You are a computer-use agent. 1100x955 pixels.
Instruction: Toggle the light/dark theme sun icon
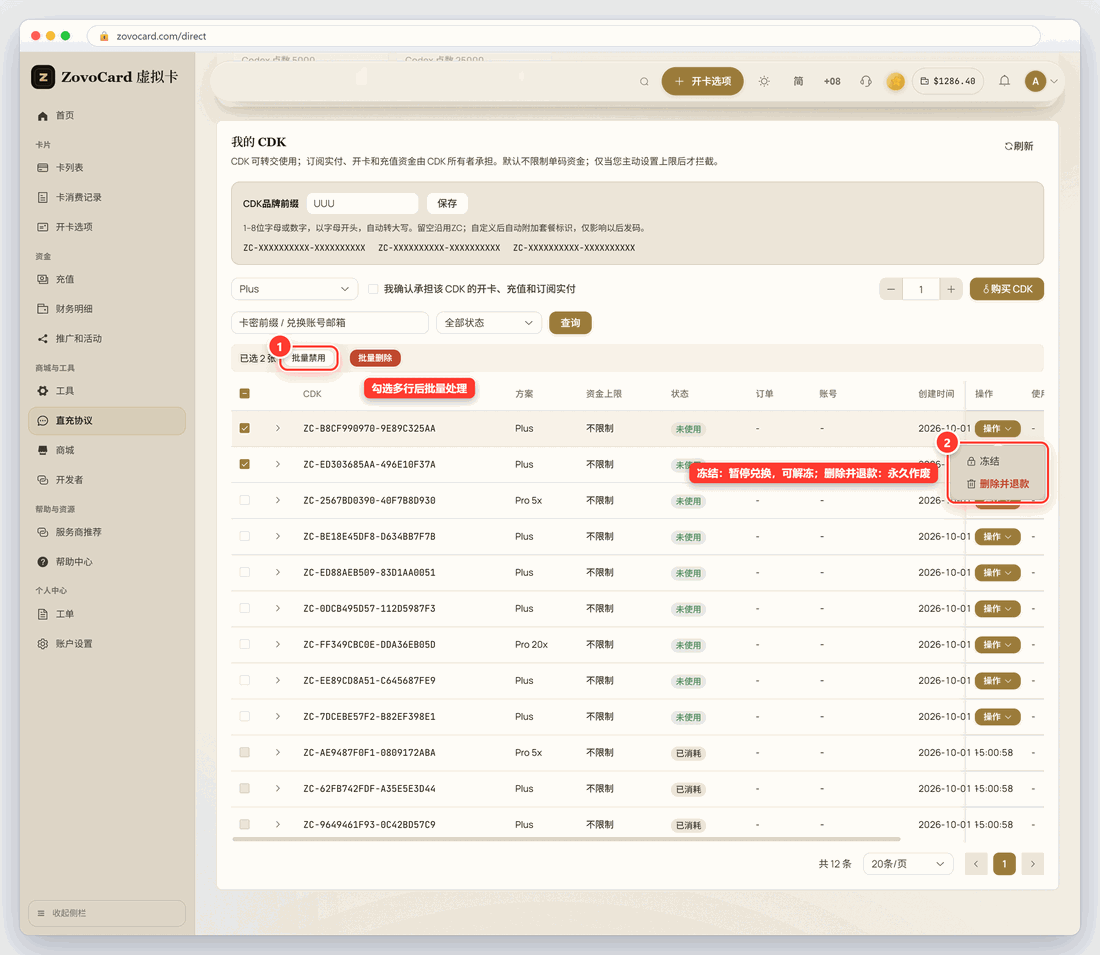(x=764, y=81)
